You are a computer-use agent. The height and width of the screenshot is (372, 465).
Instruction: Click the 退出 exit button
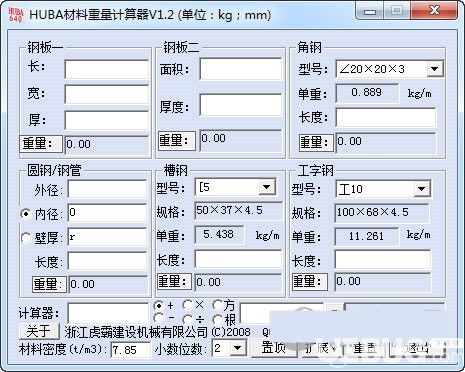(418, 349)
